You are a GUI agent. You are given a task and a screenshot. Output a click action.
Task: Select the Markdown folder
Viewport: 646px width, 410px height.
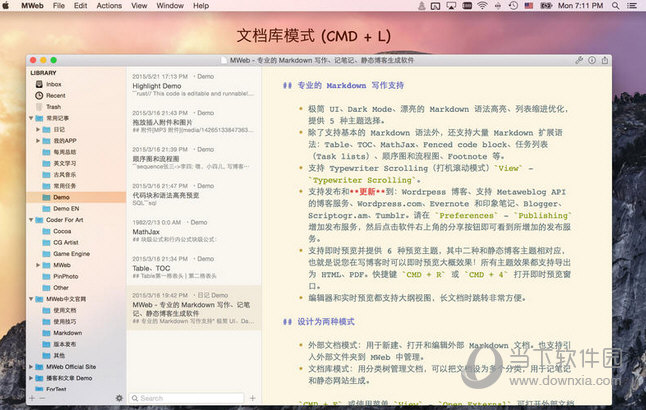click(67, 333)
